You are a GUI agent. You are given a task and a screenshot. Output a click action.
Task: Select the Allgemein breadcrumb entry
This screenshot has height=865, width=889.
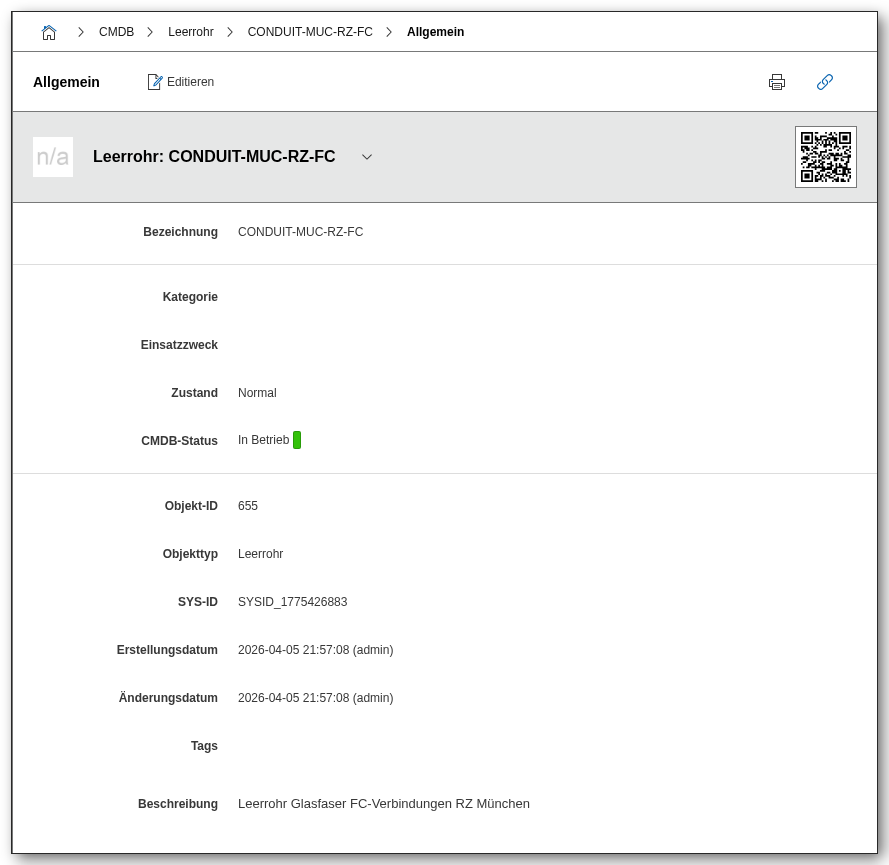coord(435,32)
